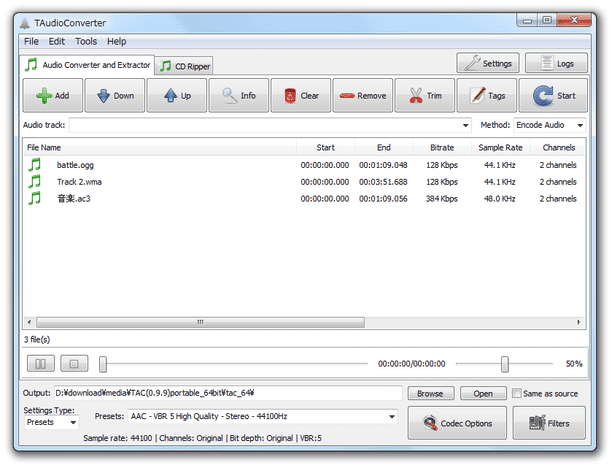Select the Track 2.wma file row
Image resolution: width=612 pixels, height=468 pixels.
tap(304, 182)
